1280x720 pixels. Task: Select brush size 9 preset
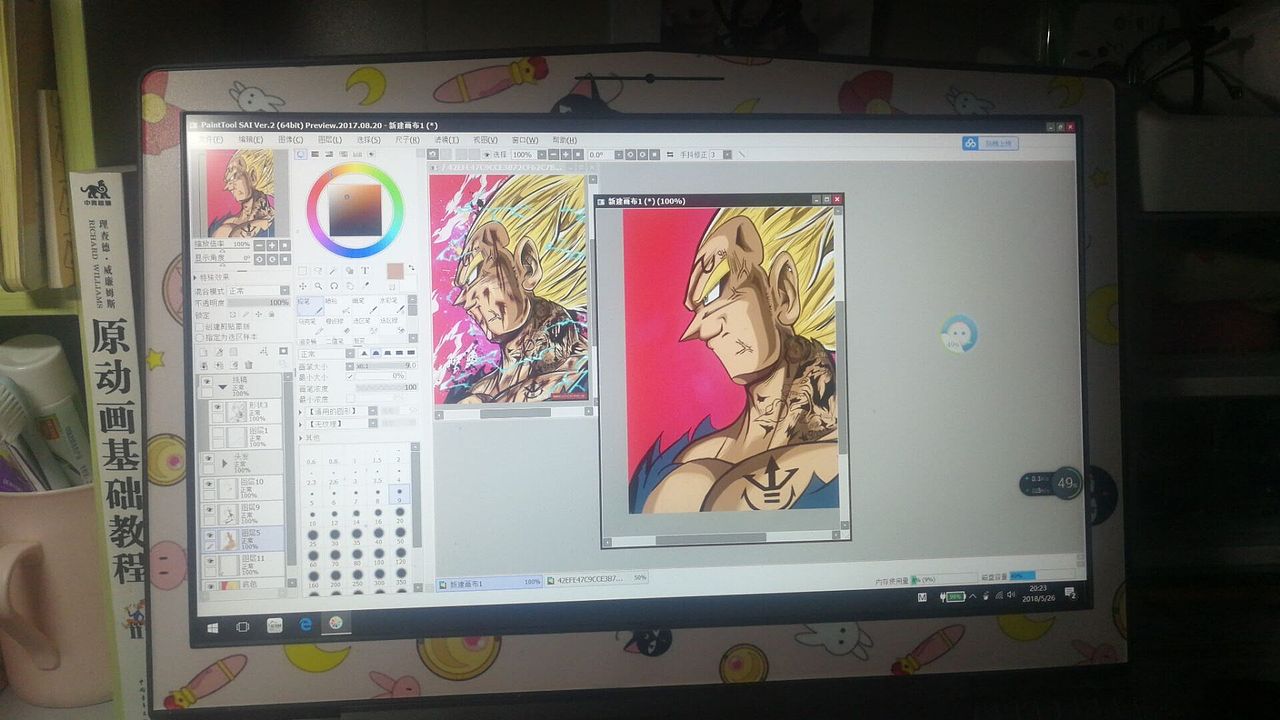pos(399,495)
